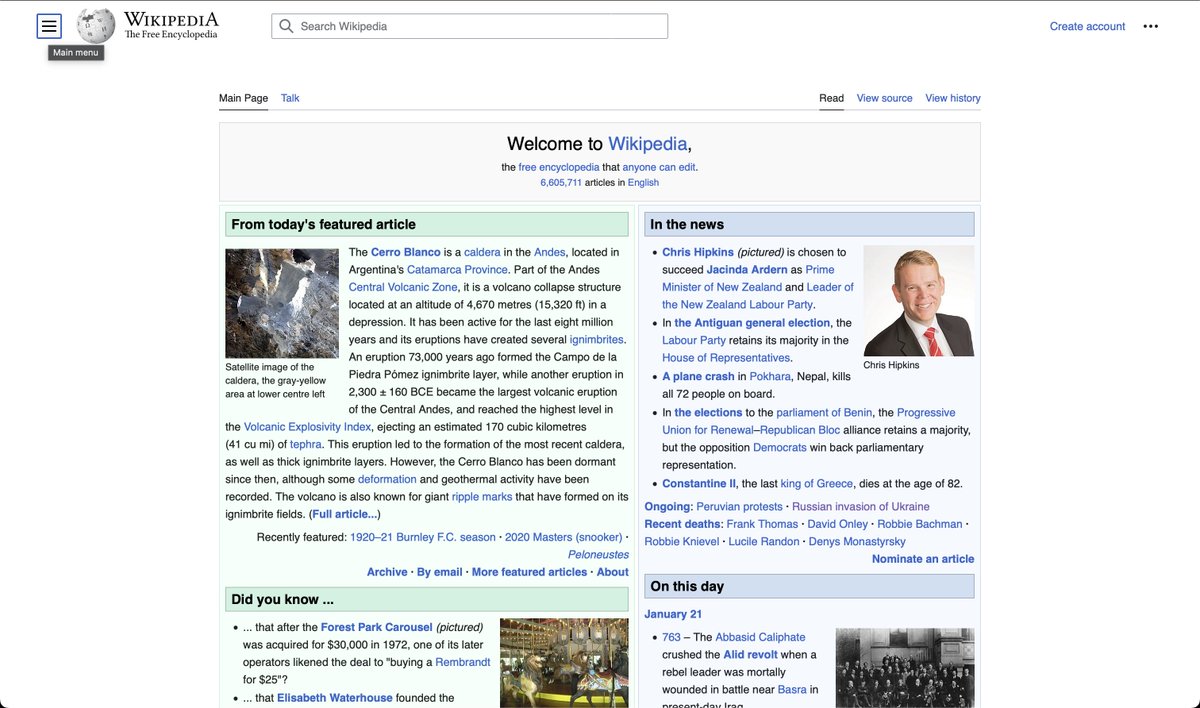Open 1920–21 Burnley F.C. season link
Viewport: 1200px width, 708px height.
click(423, 537)
